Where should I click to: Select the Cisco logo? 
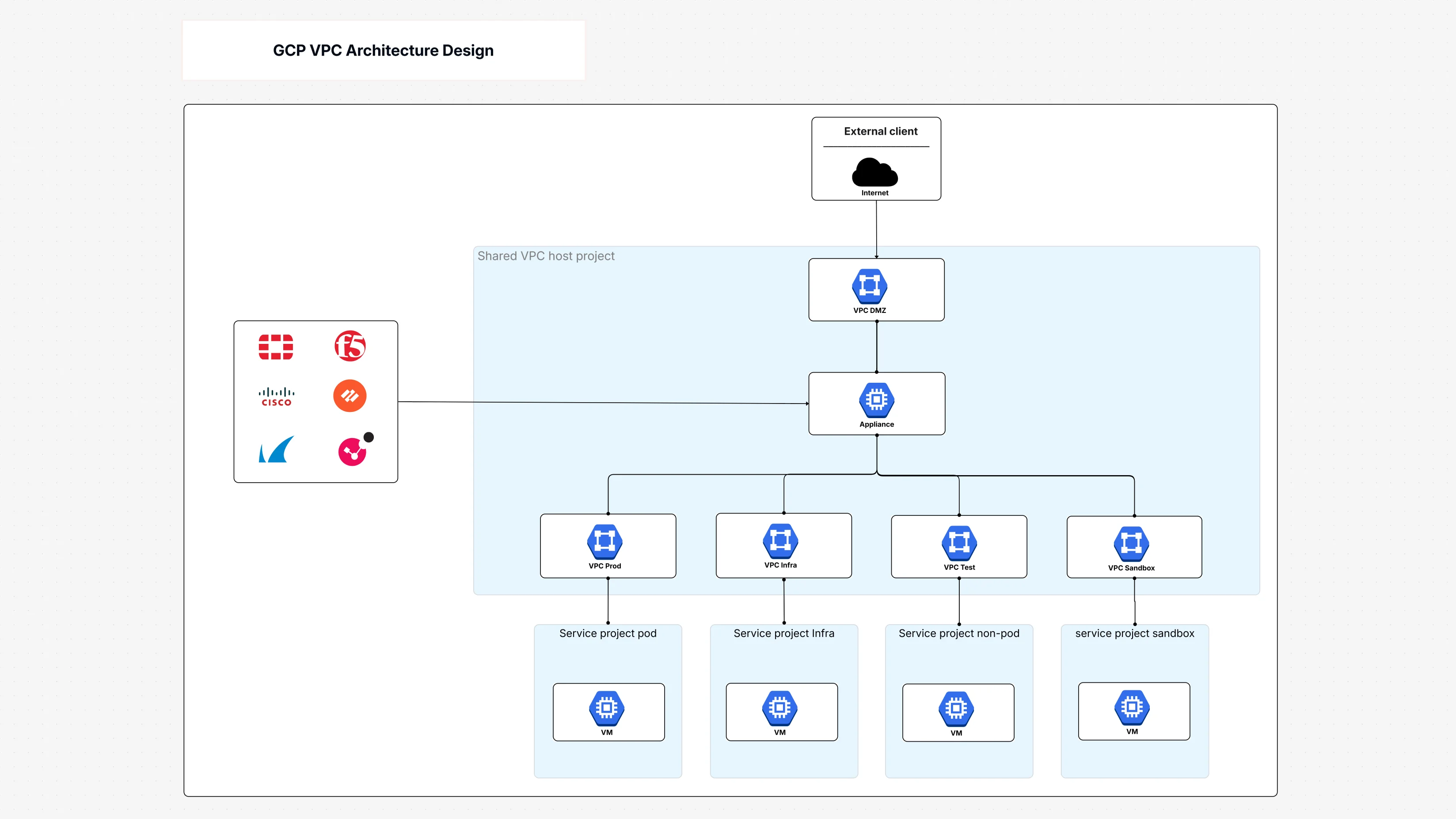(x=276, y=395)
